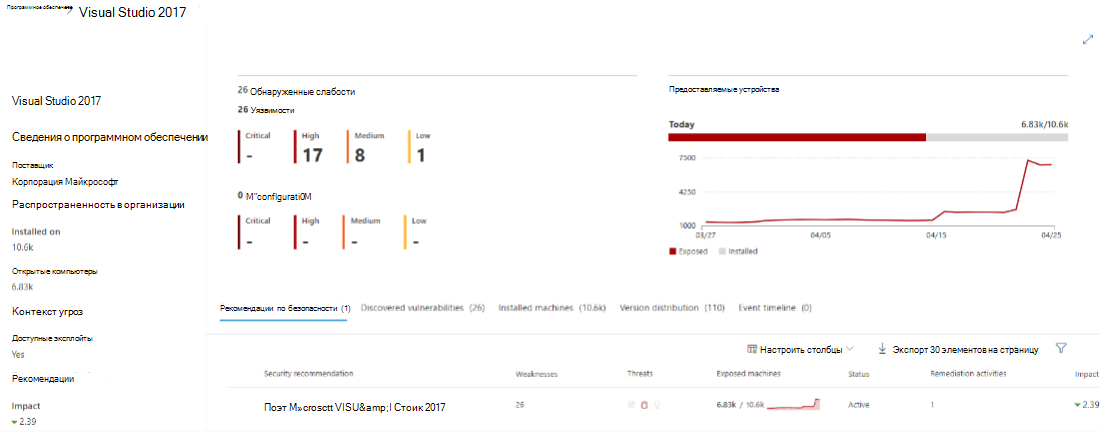The image size is (1100, 436).
Task: Click the Сведения о программном обеспечении heading
Action: (x=110, y=137)
